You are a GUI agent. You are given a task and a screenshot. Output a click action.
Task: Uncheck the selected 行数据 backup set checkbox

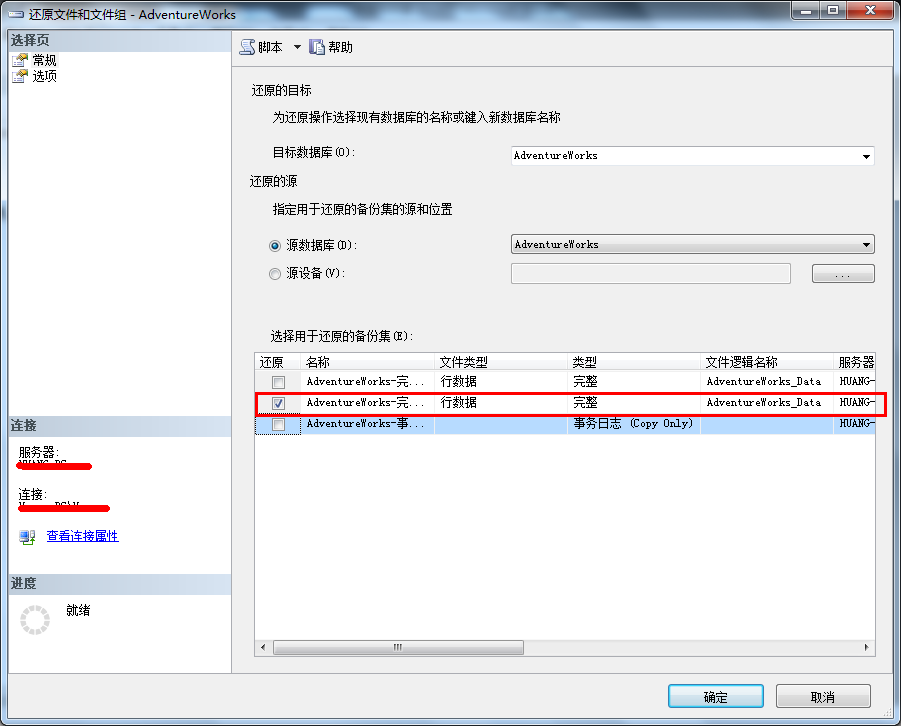pyautogui.click(x=277, y=402)
